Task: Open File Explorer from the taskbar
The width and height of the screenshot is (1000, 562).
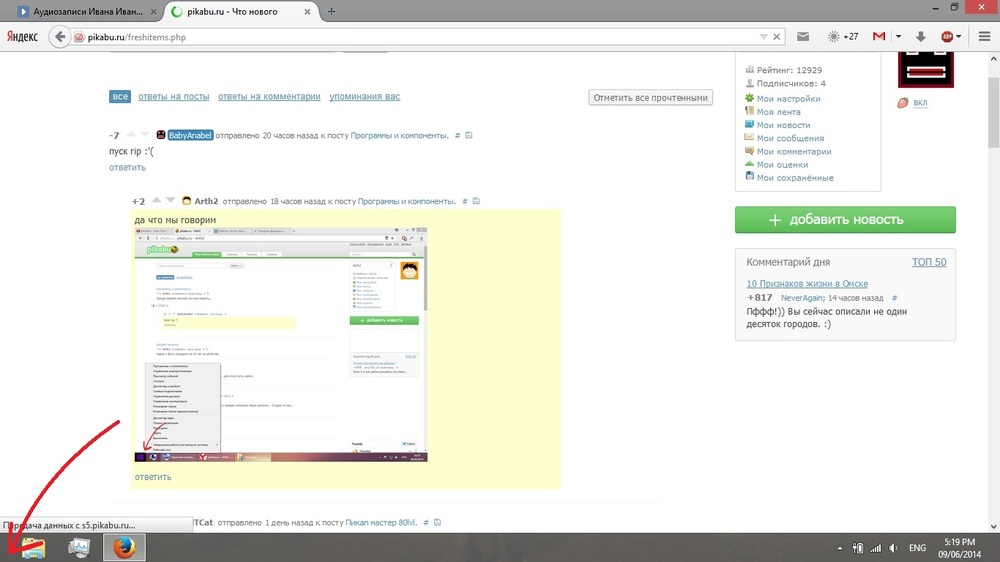Action: [33, 547]
